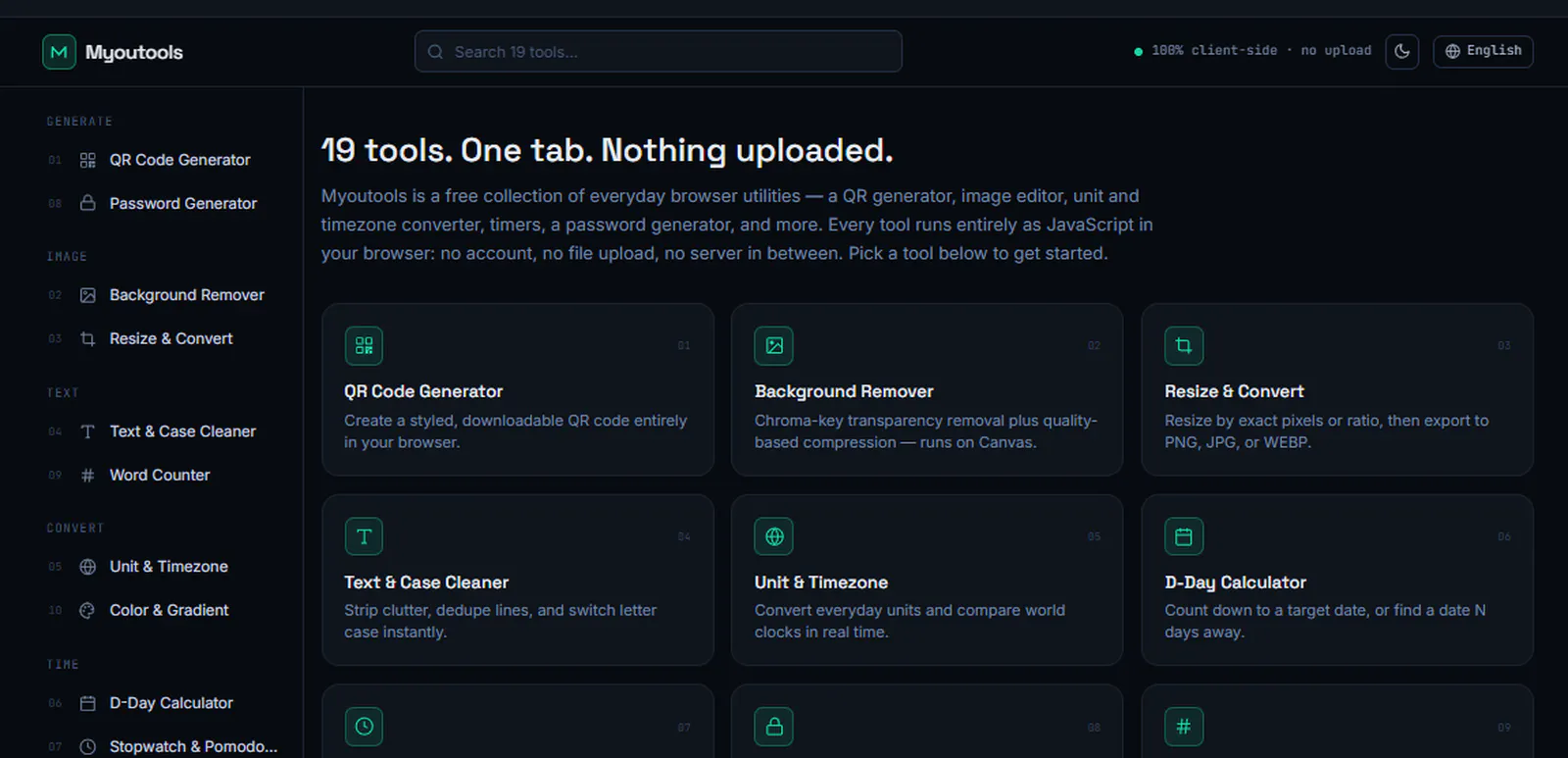Click calendar icon beside D-Day Calculator sidebar item

pyautogui.click(x=87, y=703)
